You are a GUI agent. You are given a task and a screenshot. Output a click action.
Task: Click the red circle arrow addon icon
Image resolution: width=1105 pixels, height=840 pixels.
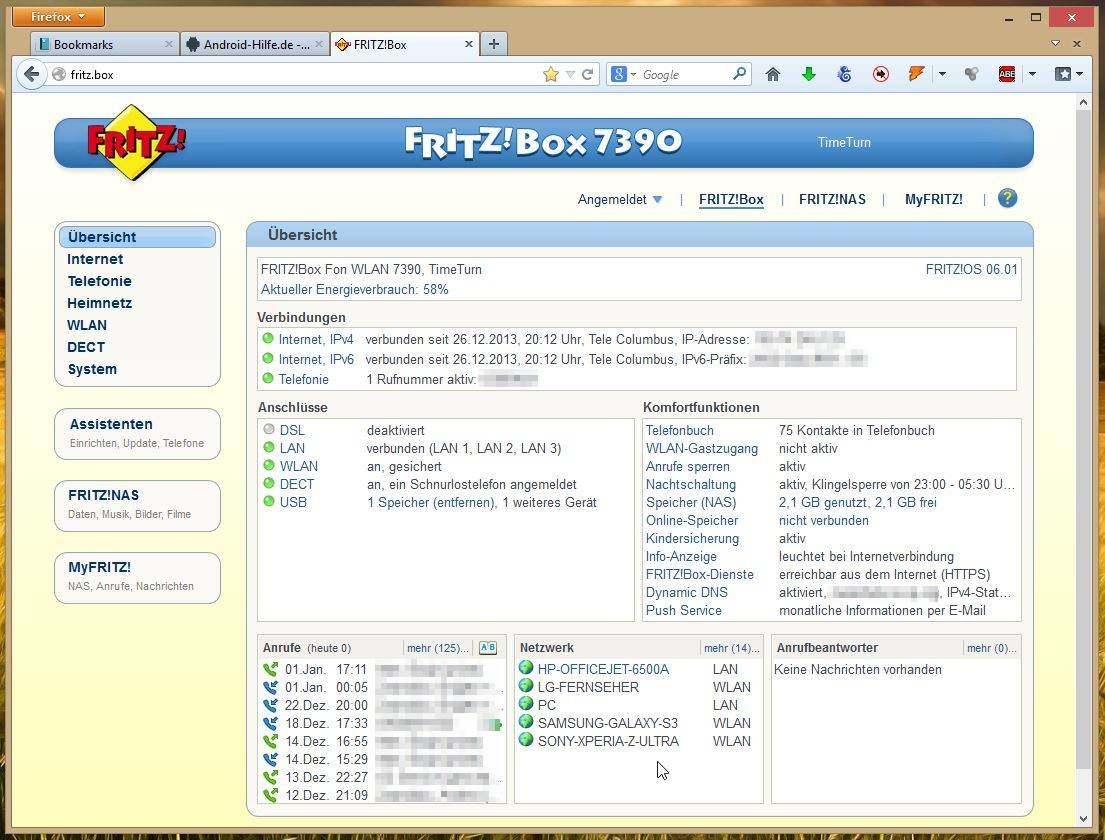880,74
